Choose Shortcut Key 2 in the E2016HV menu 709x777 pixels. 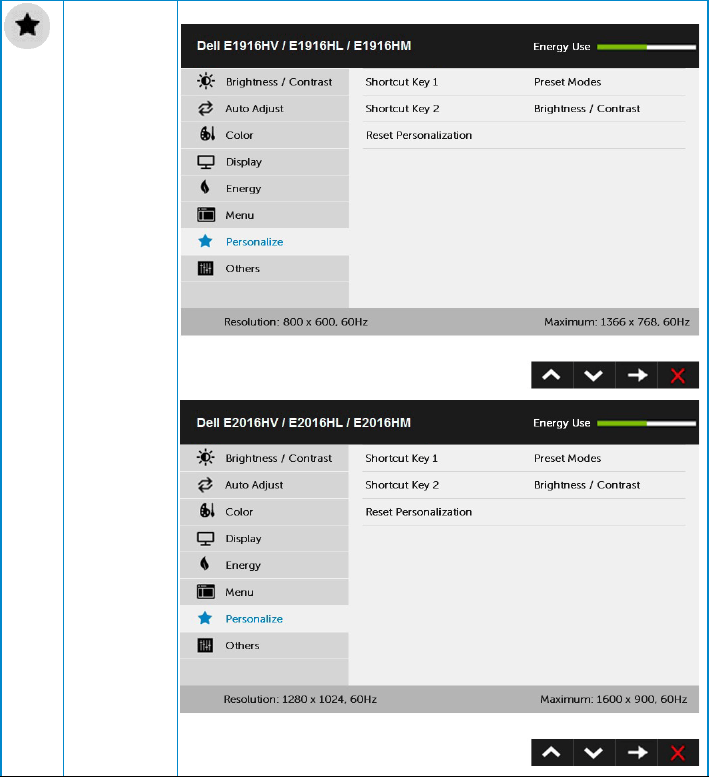[x=402, y=485]
